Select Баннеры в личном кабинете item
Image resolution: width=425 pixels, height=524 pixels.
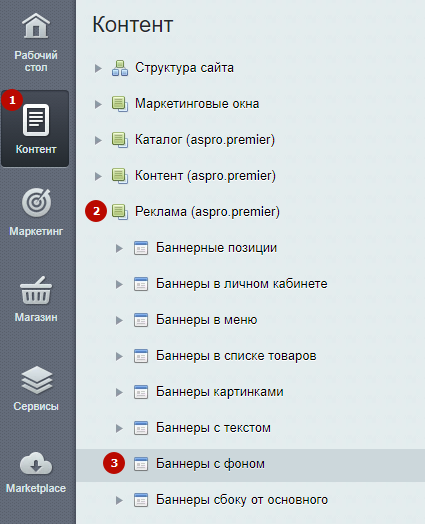[x=242, y=284]
